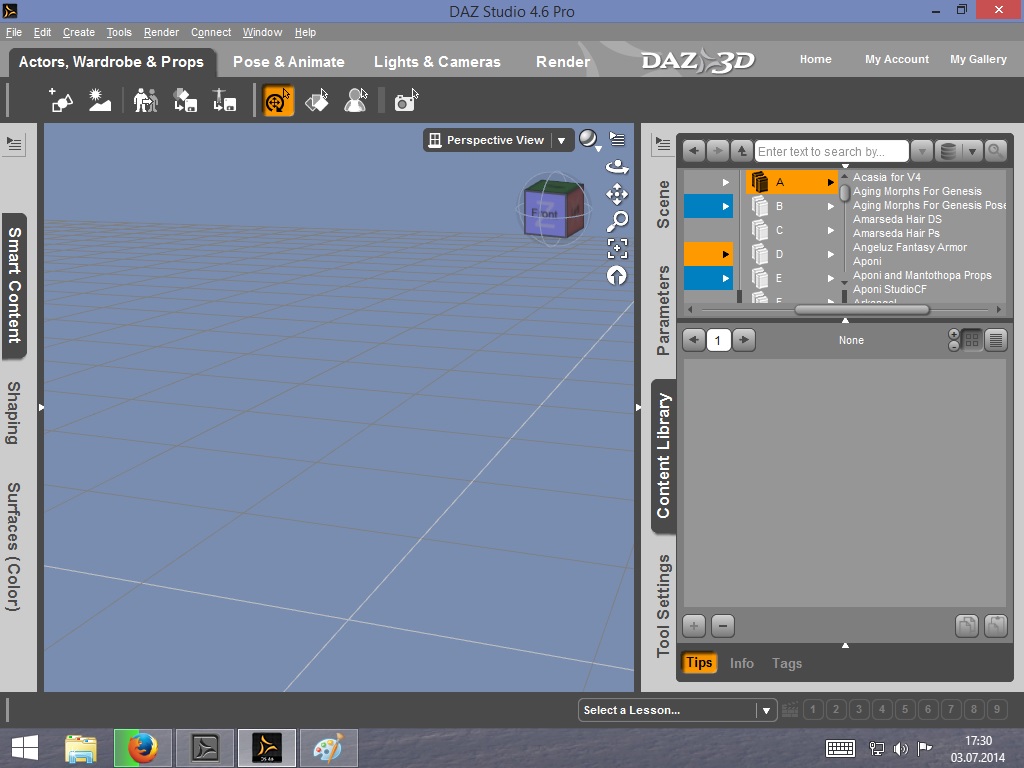This screenshot has height=768, width=1024.
Task: Select 'Acasia for V4' in the list
Action: tap(886, 177)
